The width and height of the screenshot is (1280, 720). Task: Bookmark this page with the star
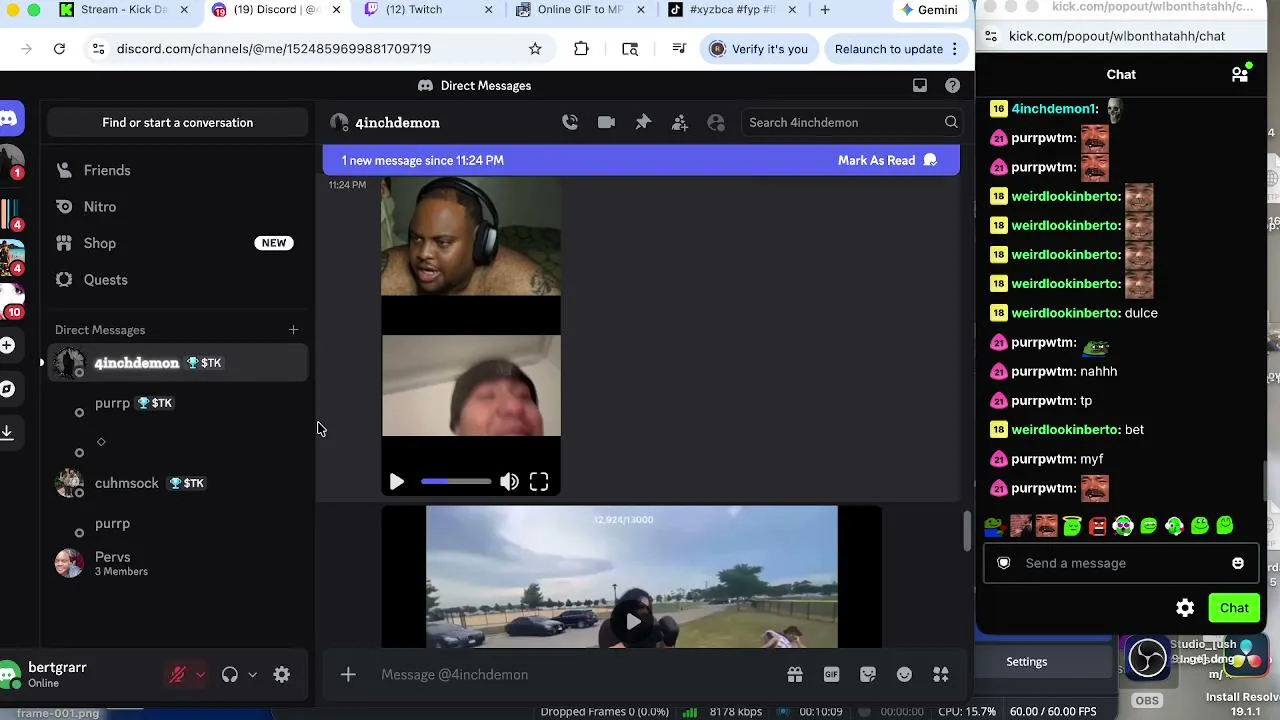tap(535, 49)
